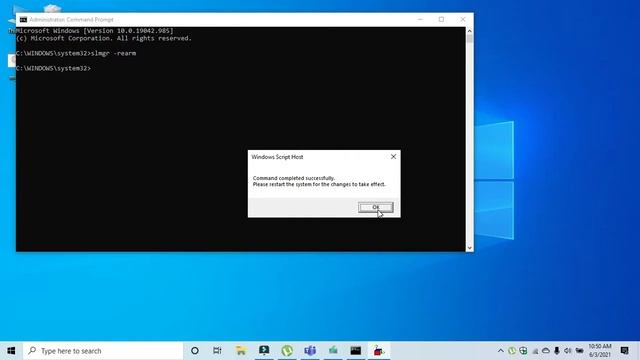Close the Windows Script Host dialog

[x=393, y=157]
